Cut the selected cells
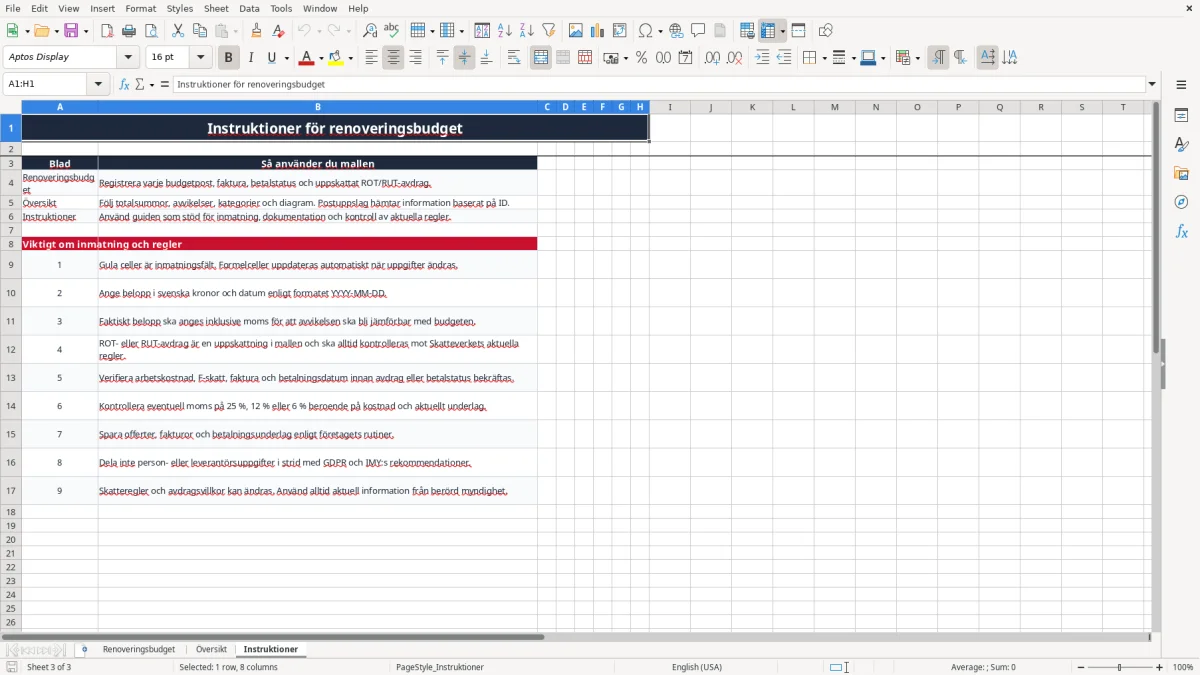The height and width of the screenshot is (675, 1200). 178,31
